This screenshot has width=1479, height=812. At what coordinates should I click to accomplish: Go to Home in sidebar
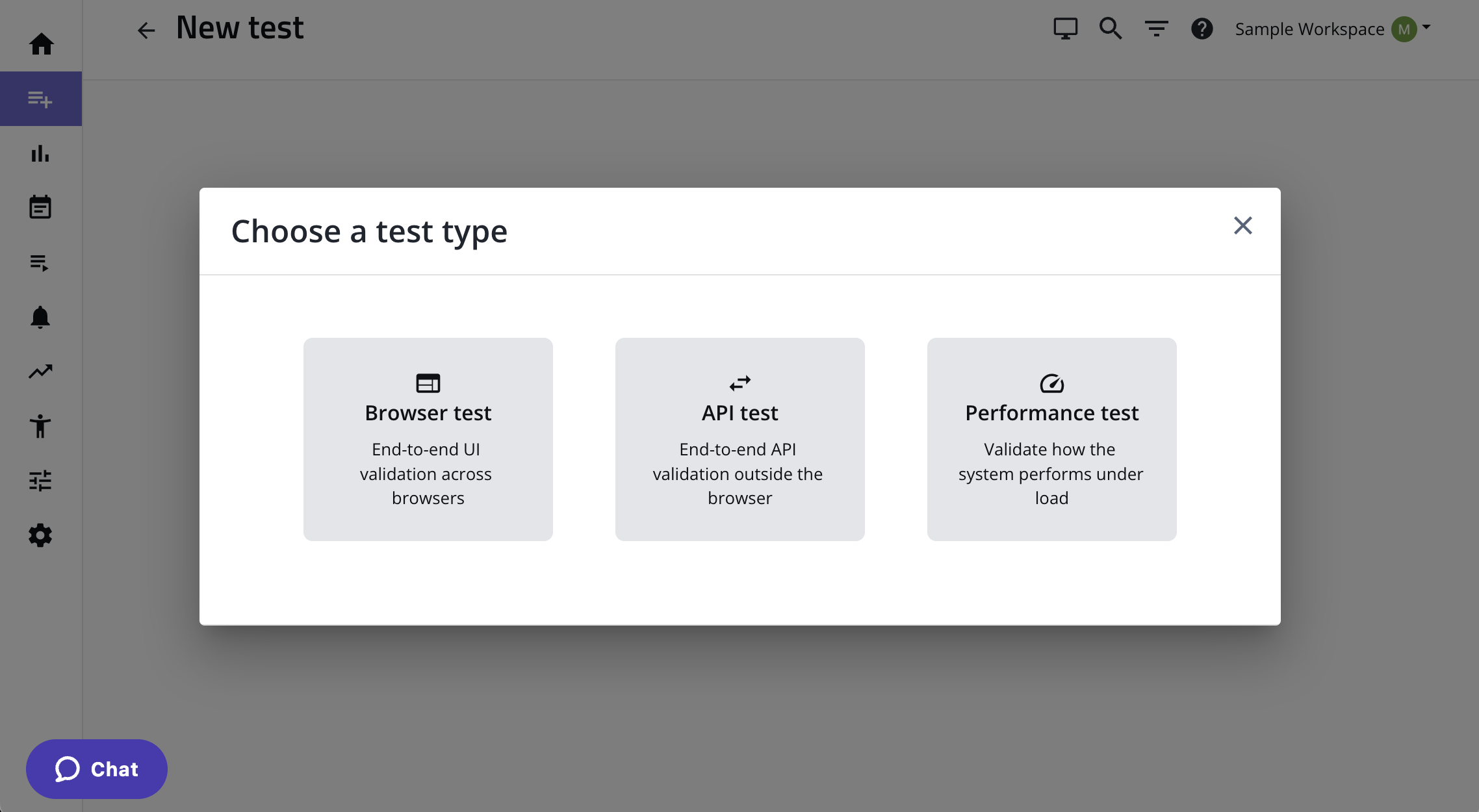(41, 44)
